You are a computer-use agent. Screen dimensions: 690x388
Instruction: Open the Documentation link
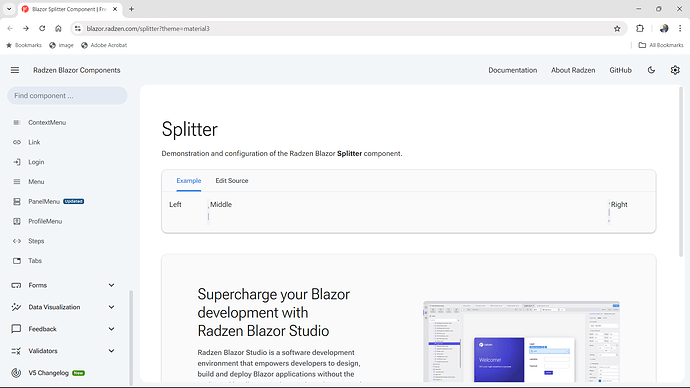pos(513,70)
